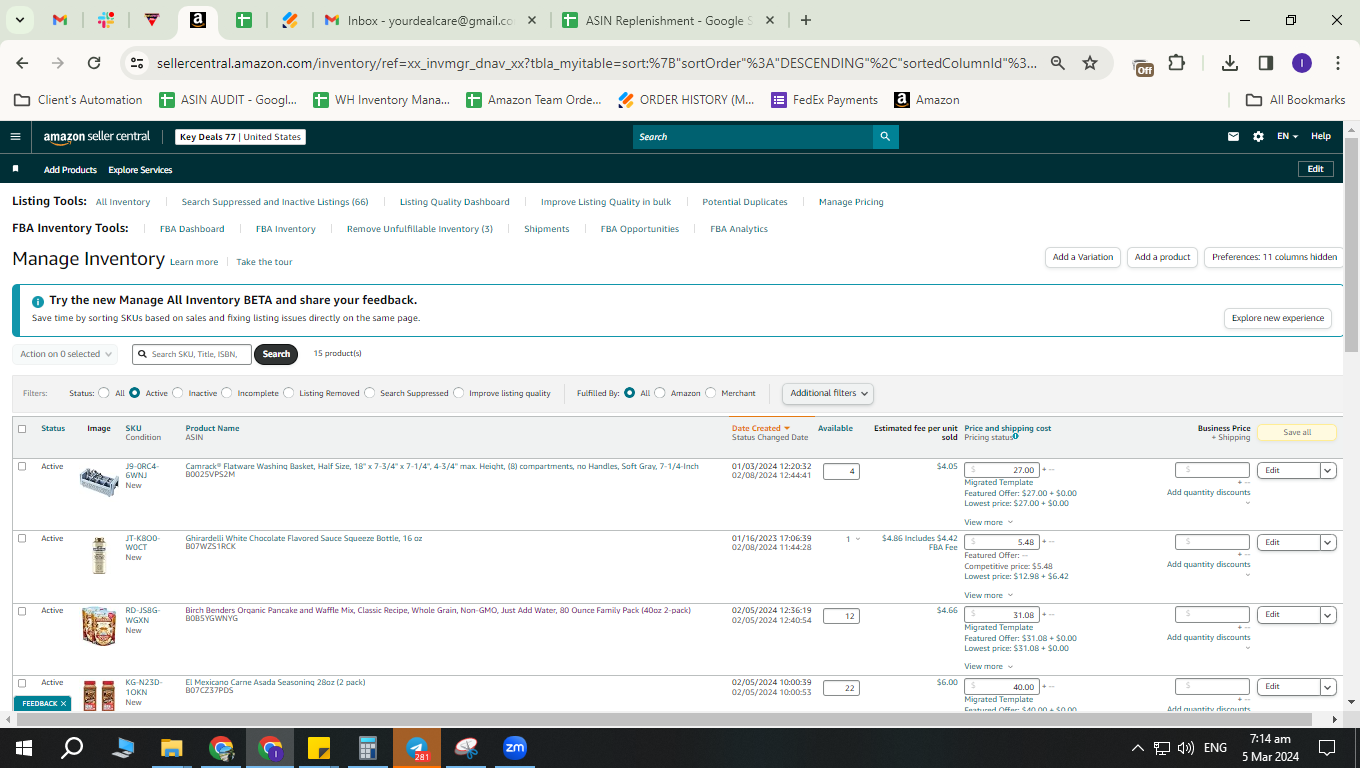Bookmark this page with the star icon
This screenshot has height=768, width=1360.
(1090, 63)
